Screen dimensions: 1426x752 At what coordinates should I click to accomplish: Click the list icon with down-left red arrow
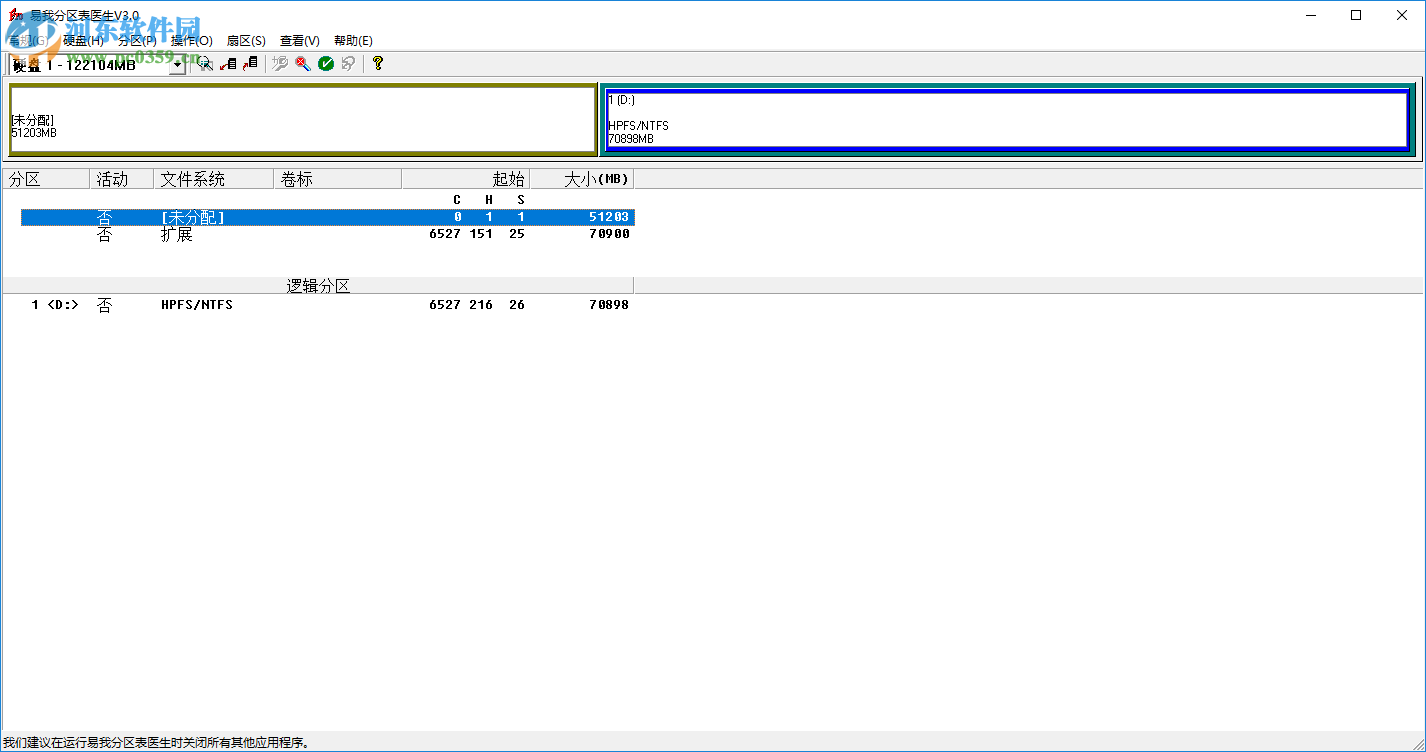pyautogui.click(x=228, y=63)
